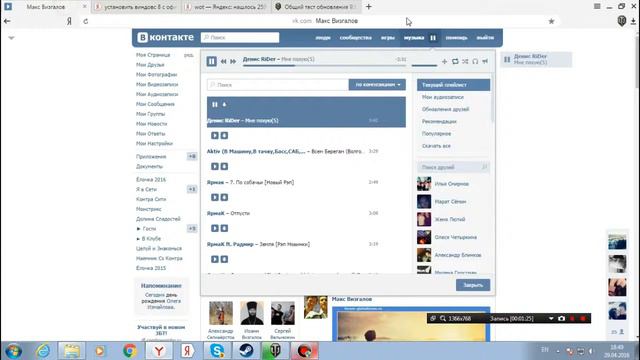Viewport: 640px width, 360px height.
Task: Switch to the wot Яндекс browser tab
Action: [227, 7]
